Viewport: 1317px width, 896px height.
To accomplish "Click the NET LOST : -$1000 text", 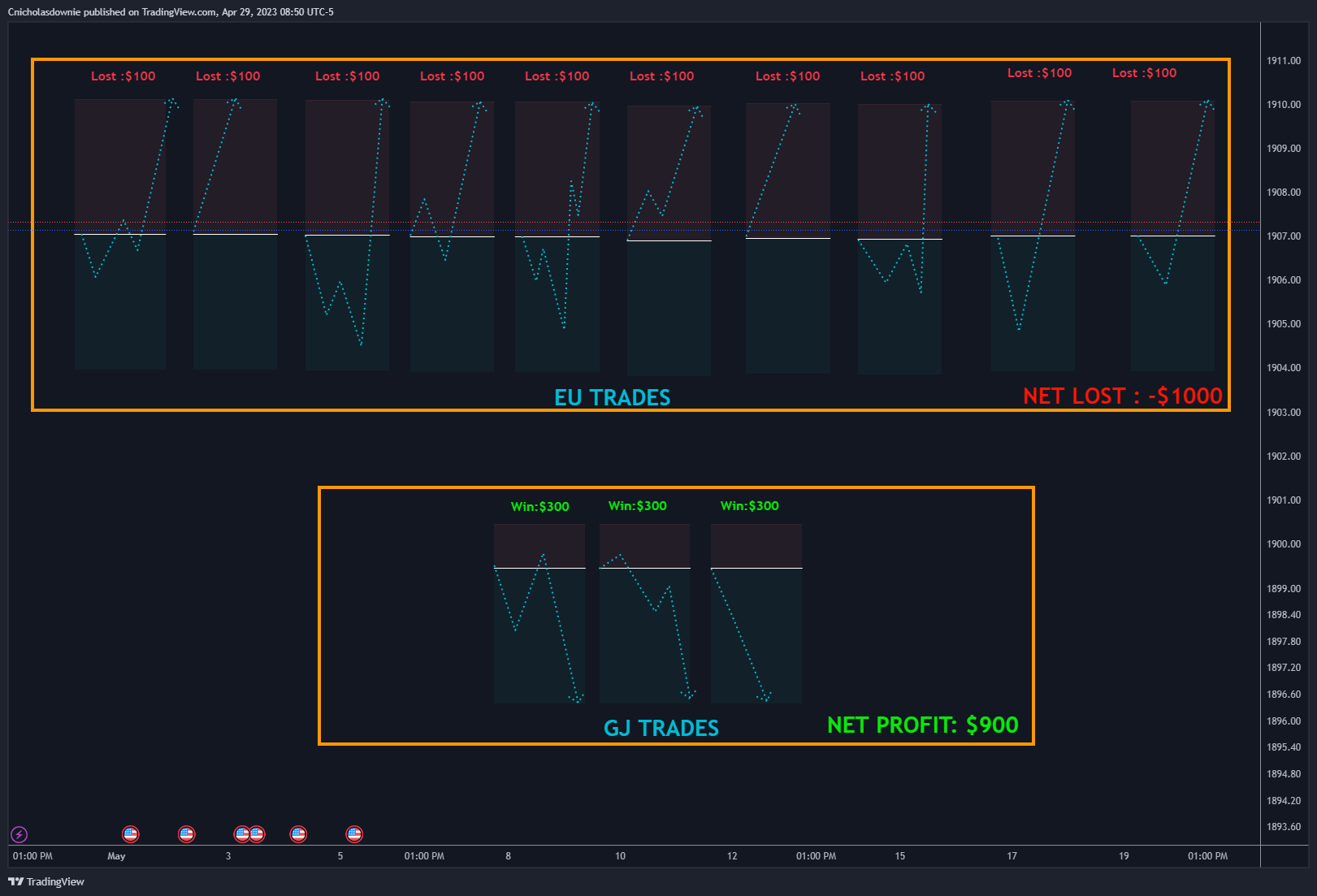I will point(1123,396).
